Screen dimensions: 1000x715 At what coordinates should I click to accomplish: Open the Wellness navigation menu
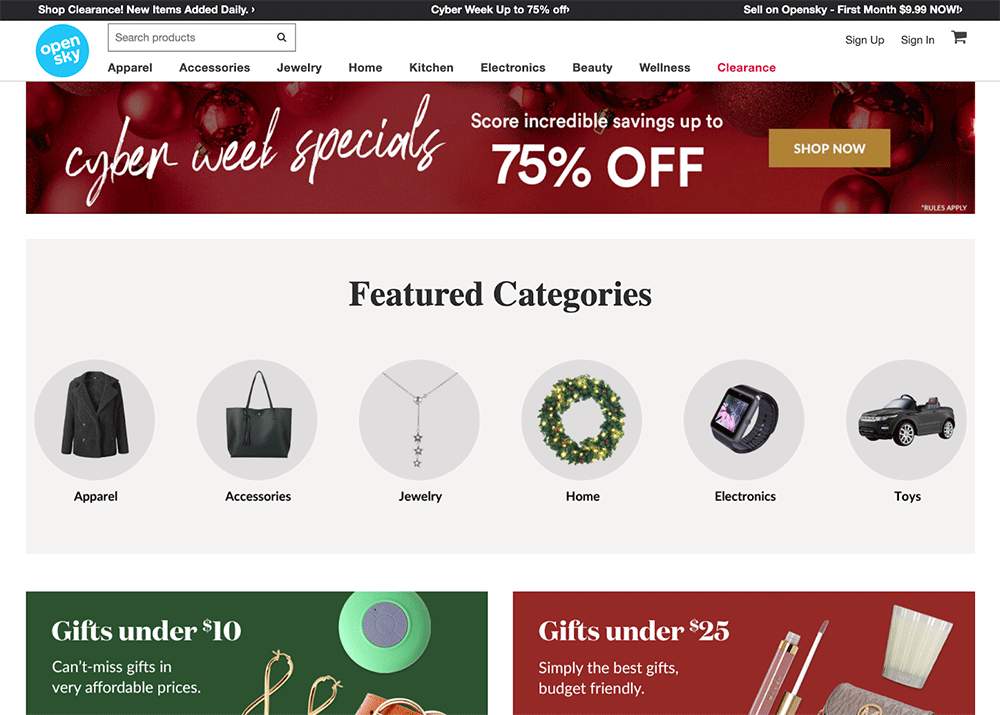[665, 68]
